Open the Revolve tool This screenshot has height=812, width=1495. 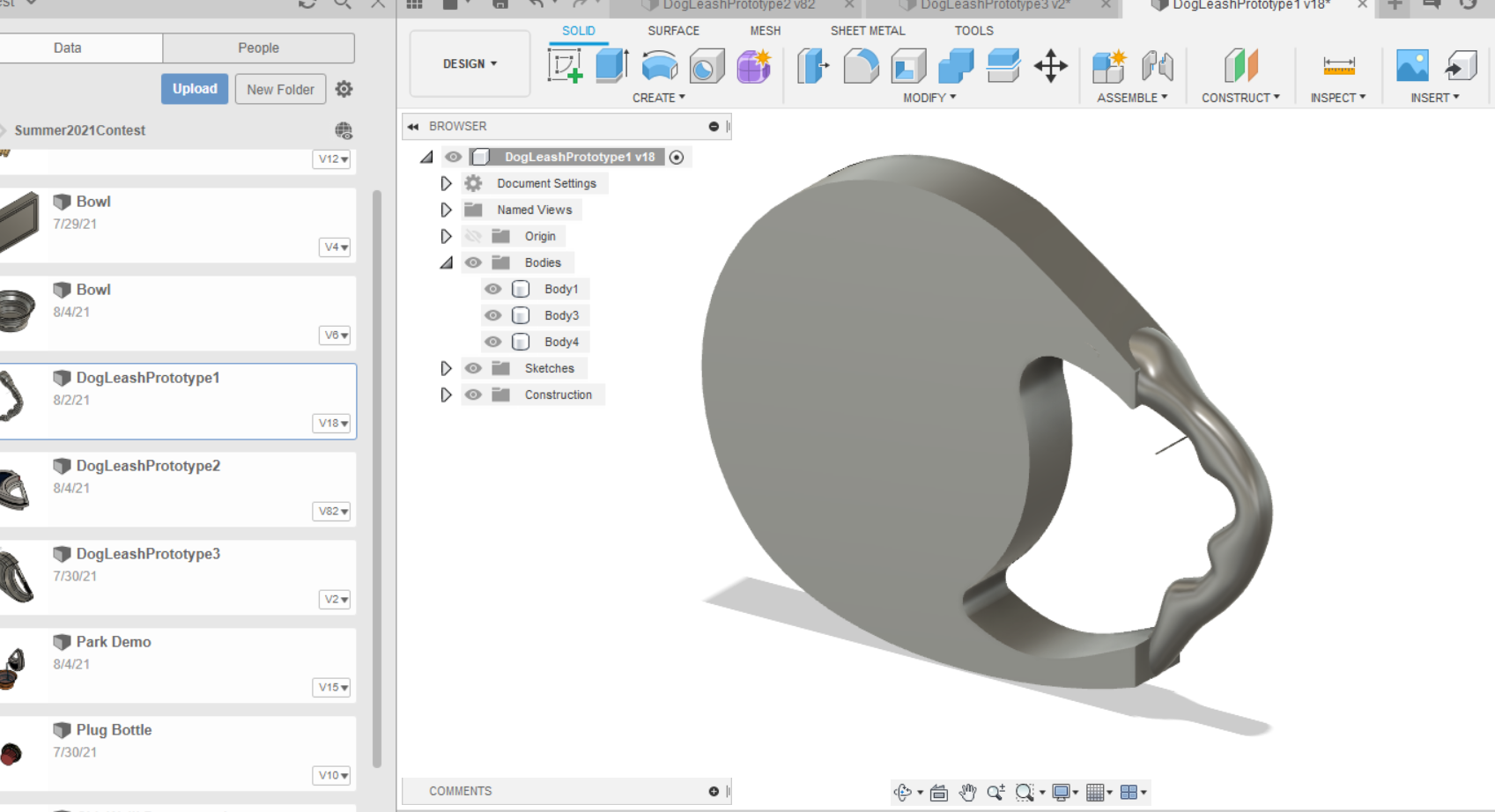pyautogui.click(x=659, y=66)
